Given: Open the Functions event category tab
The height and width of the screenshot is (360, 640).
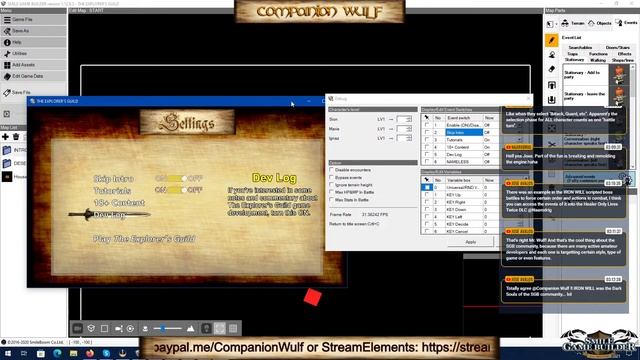Looking at the screenshot, I should 598,54.
